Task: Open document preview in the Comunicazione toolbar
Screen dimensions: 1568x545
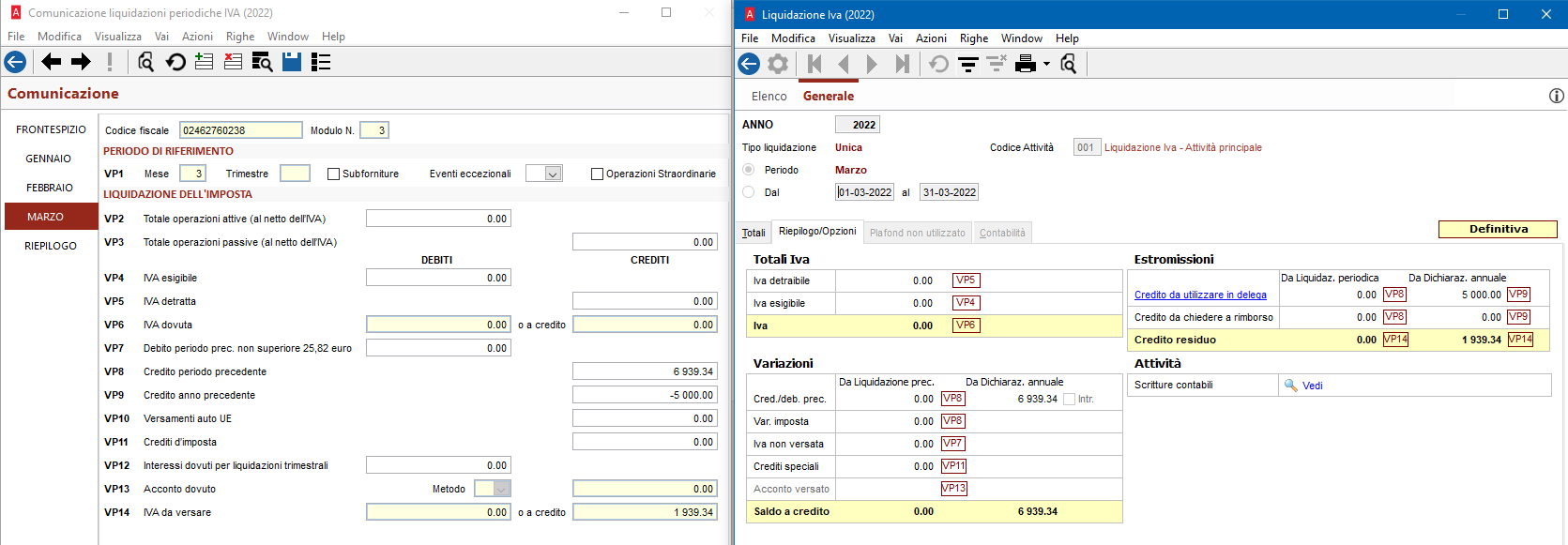Action: tap(145, 62)
